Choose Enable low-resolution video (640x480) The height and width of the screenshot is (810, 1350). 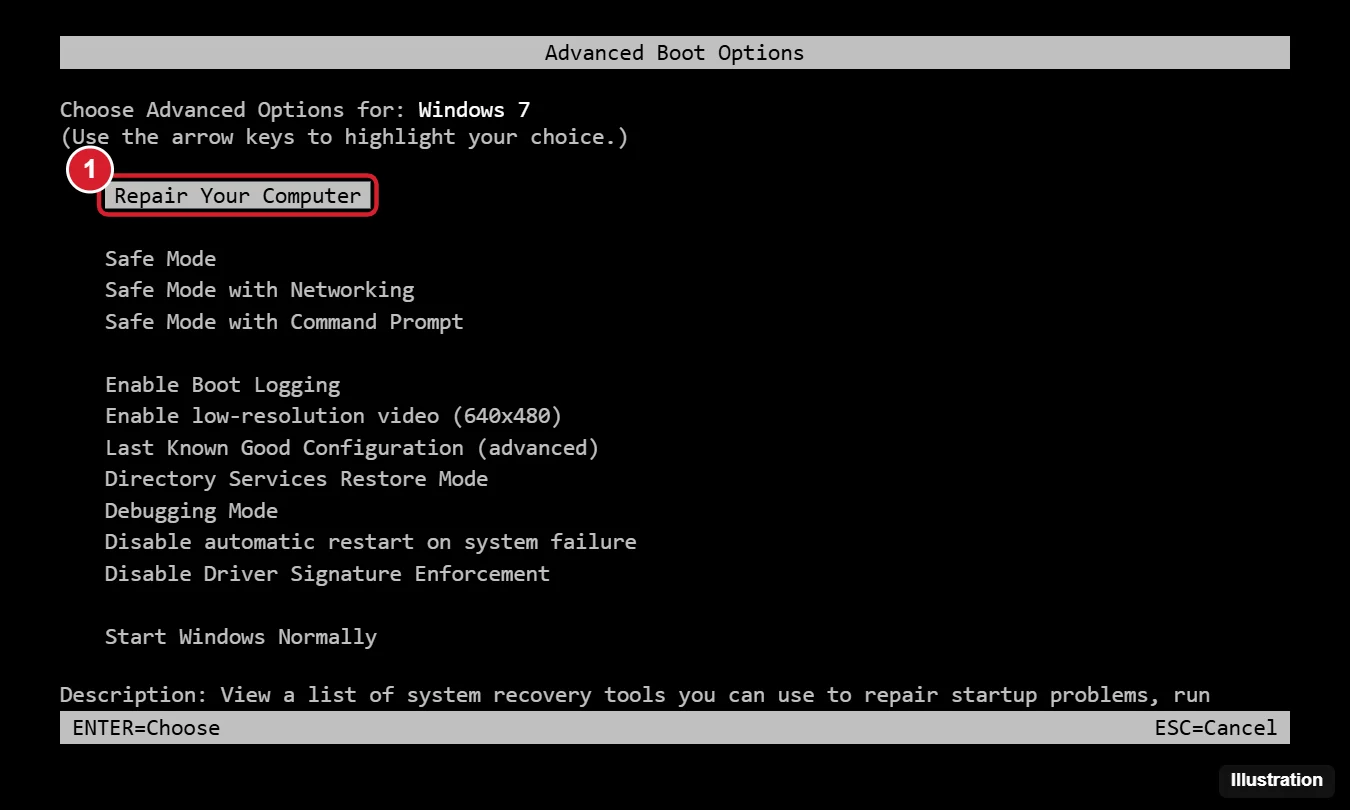[x=333, y=416]
